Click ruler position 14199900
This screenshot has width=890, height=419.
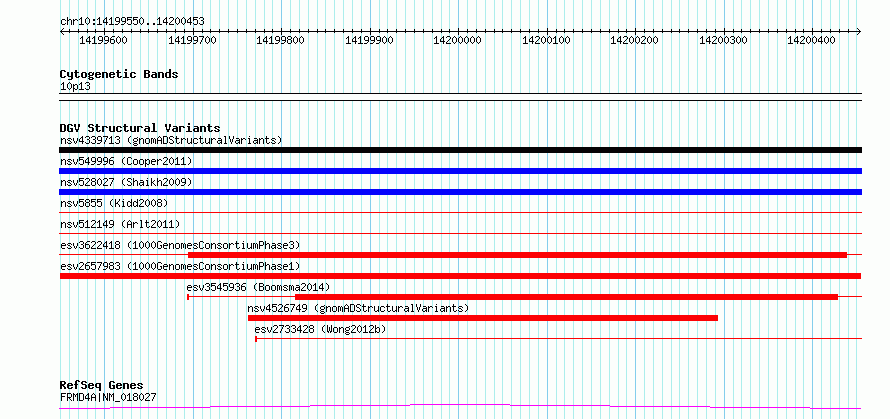[x=370, y=40]
